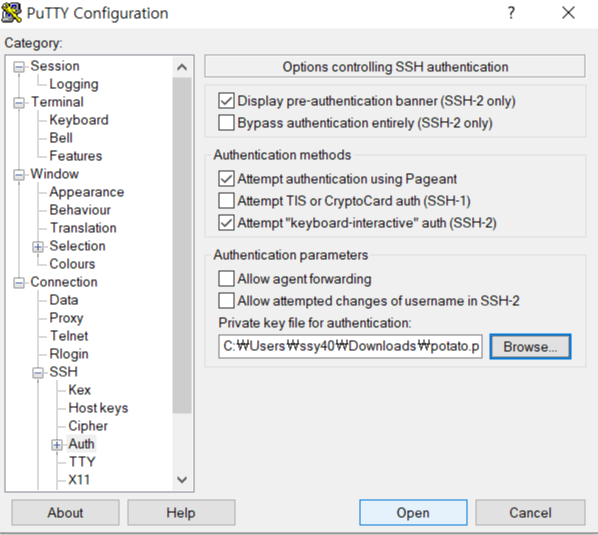Open Logging settings
This screenshot has width=598, height=535.
click(x=74, y=84)
